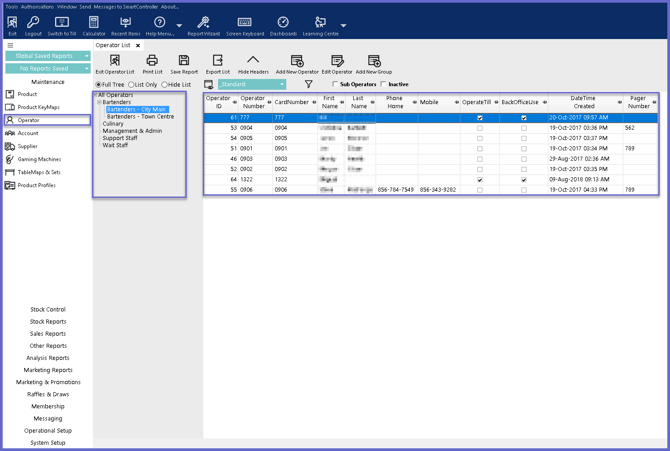This screenshot has width=670, height=451.
Task: Select the List Only radio button
Action: pos(131,85)
